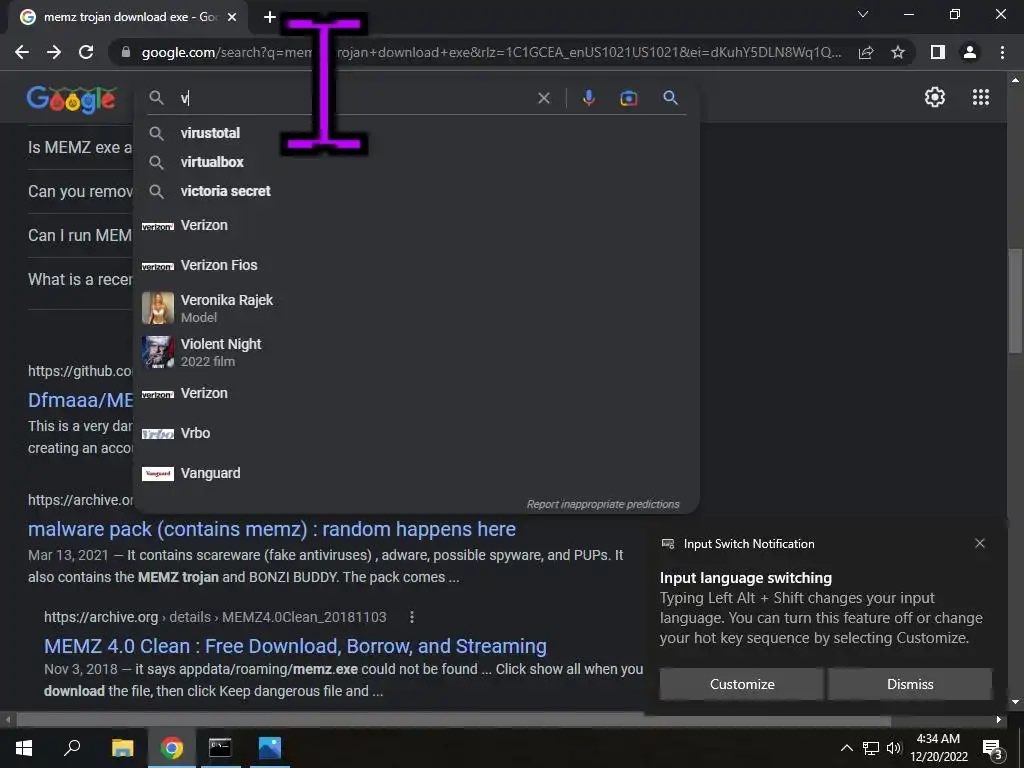The image size is (1024, 768).
Task: Open Dfmaaa GitHub result link
Action: coord(80,400)
